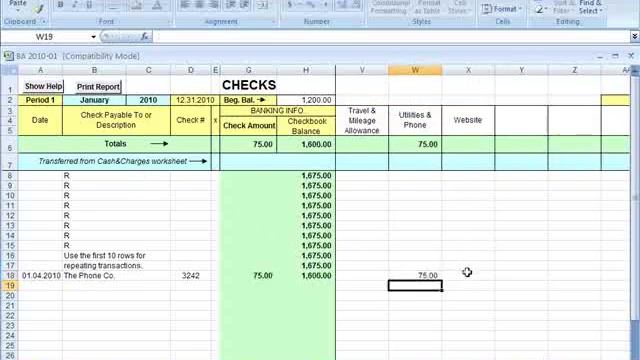The width and height of the screenshot is (640, 360).
Task: Click the check number '3242' cell
Action: (191, 276)
